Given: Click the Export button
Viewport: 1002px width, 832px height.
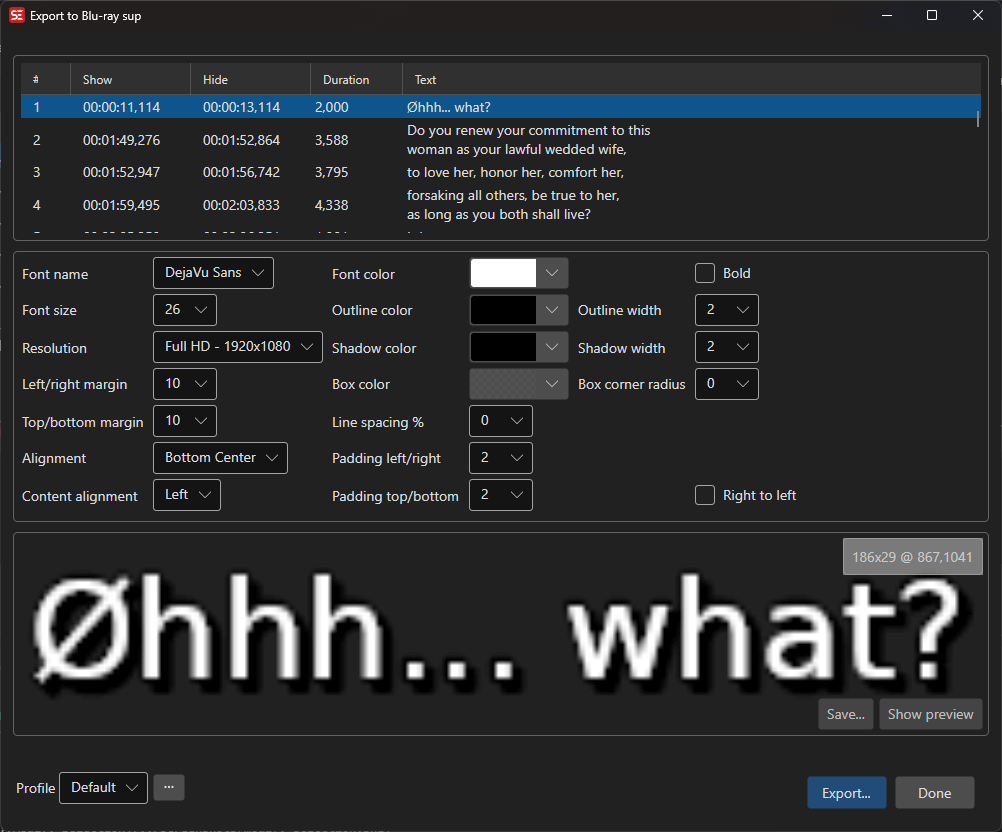Looking at the screenshot, I should click(846, 792).
